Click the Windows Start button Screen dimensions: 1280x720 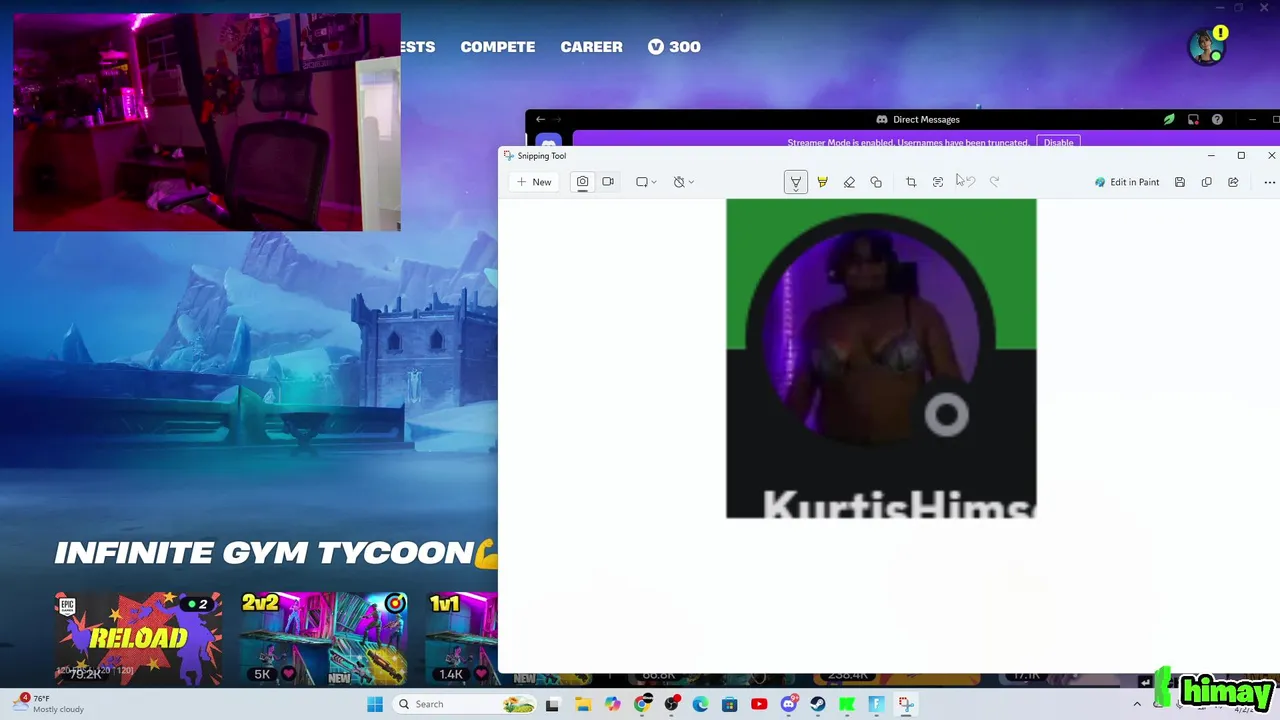coord(375,704)
